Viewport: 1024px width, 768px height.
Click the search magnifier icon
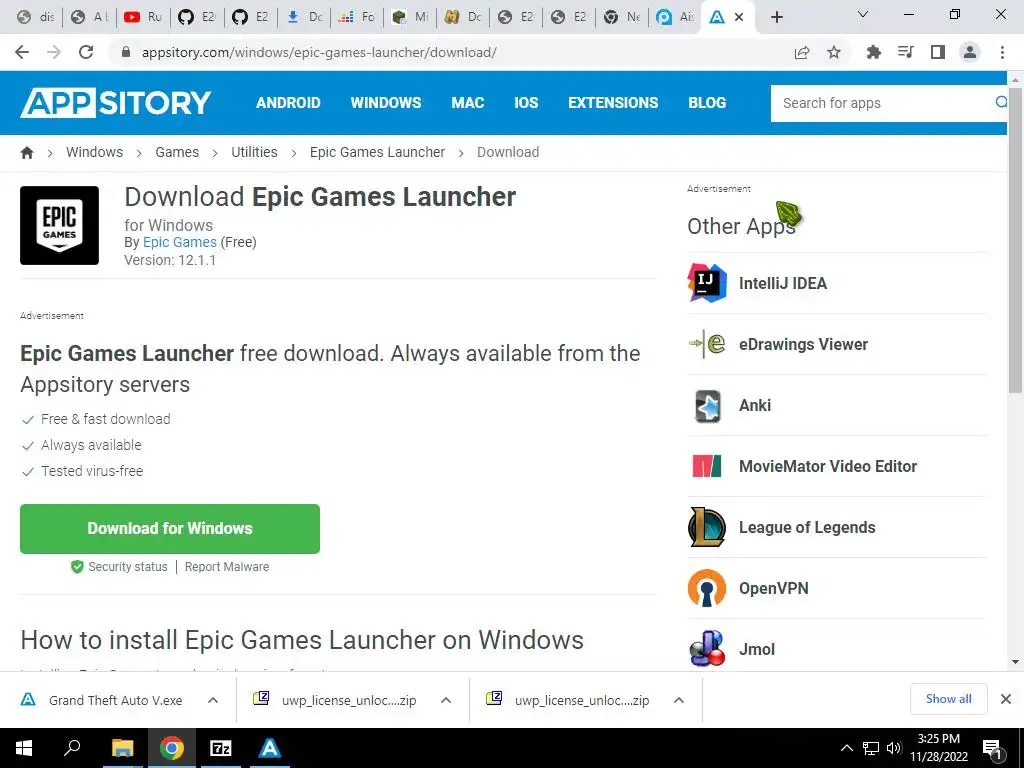[x=1000, y=103]
